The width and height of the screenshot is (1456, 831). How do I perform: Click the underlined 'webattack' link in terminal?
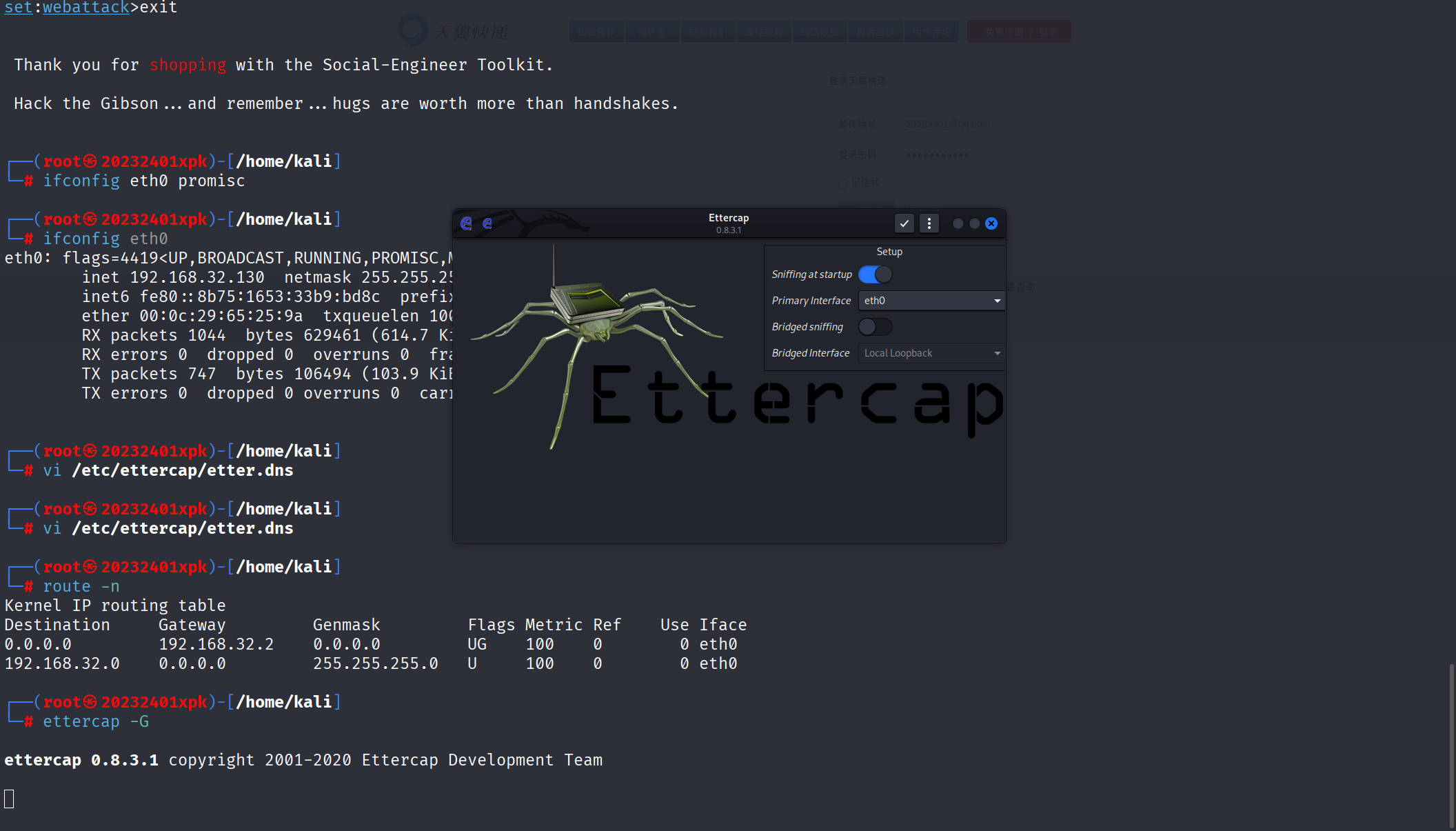click(x=85, y=8)
